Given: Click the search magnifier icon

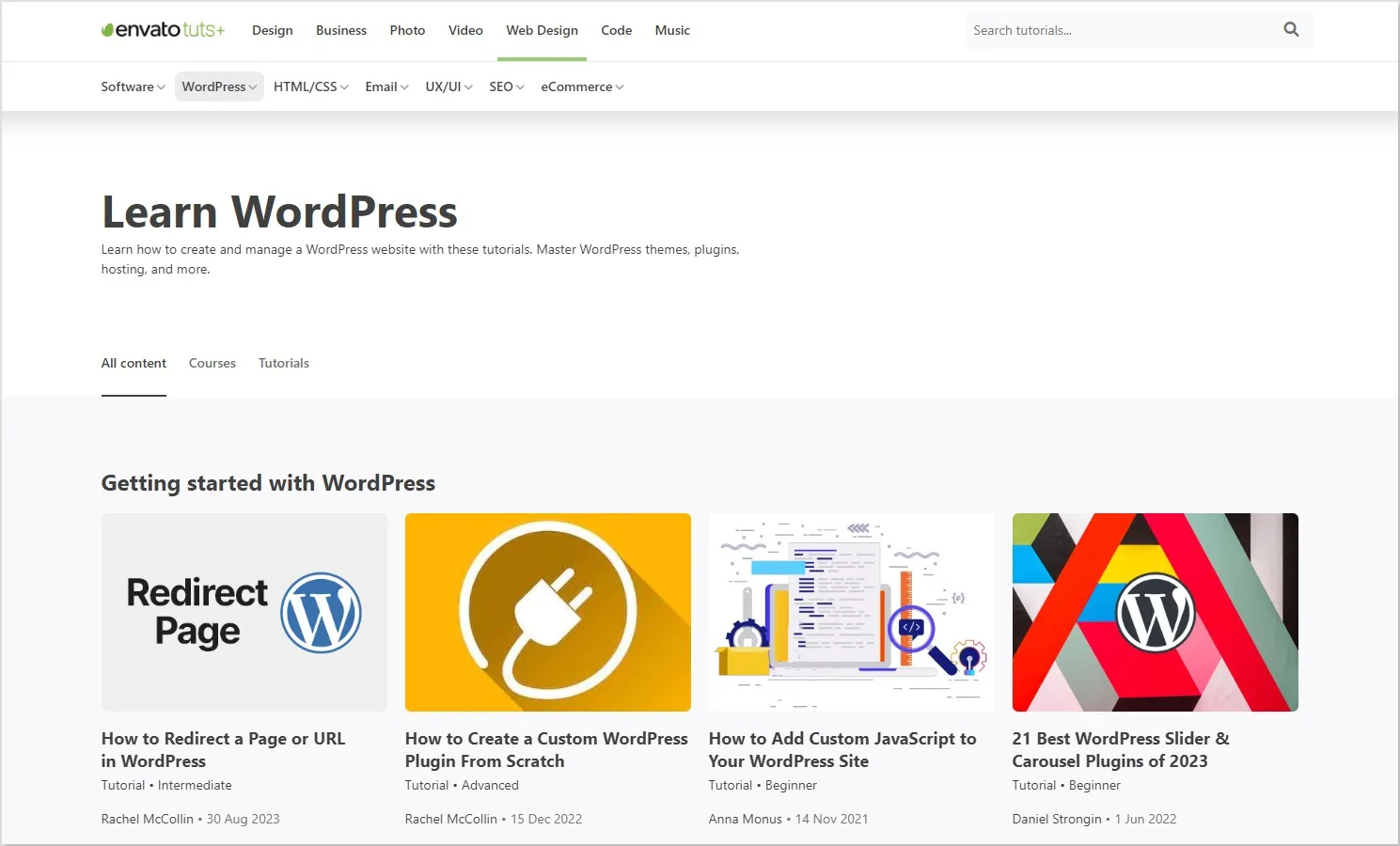Looking at the screenshot, I should [1291, 30].
